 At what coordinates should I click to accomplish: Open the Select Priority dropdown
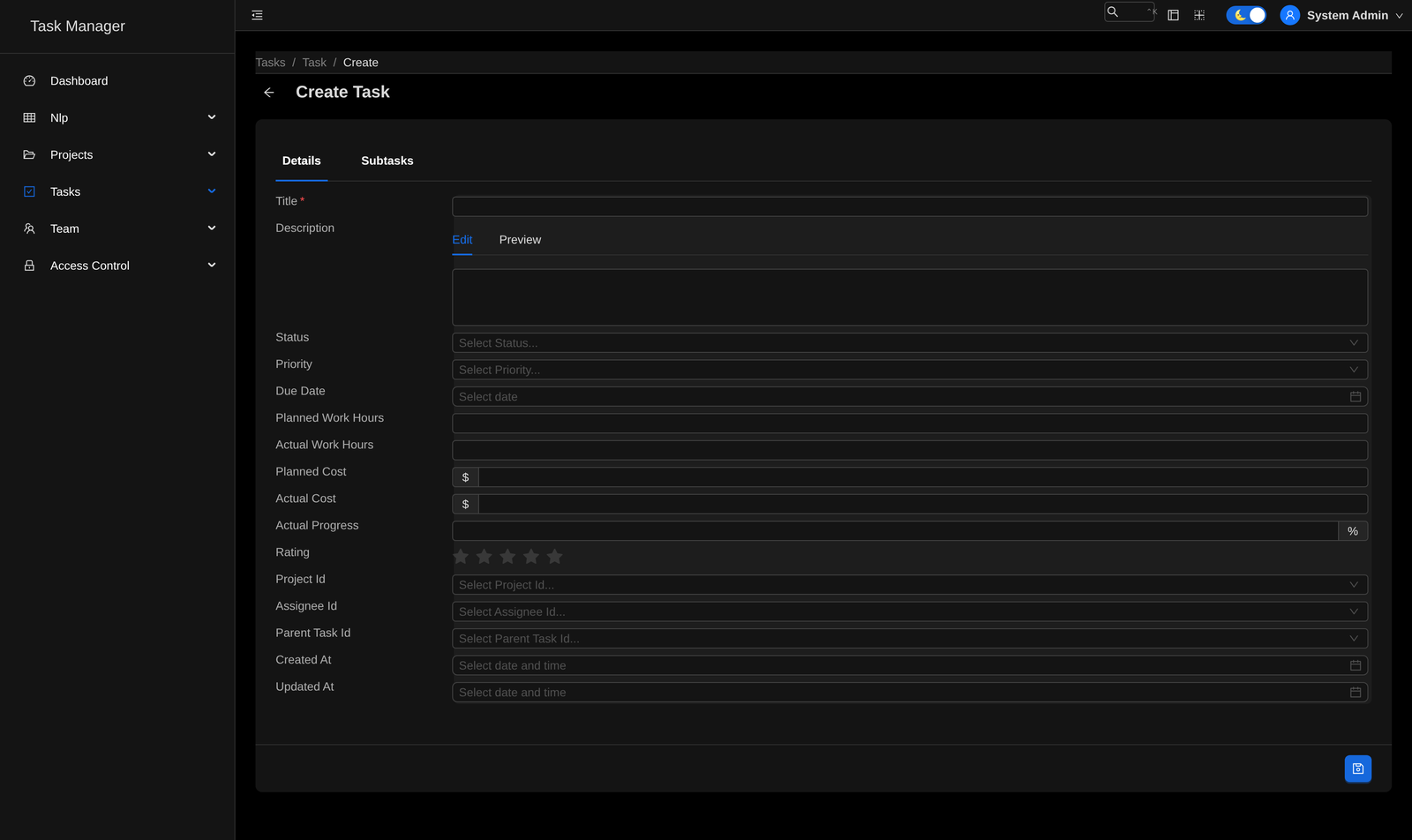[910, 370]
